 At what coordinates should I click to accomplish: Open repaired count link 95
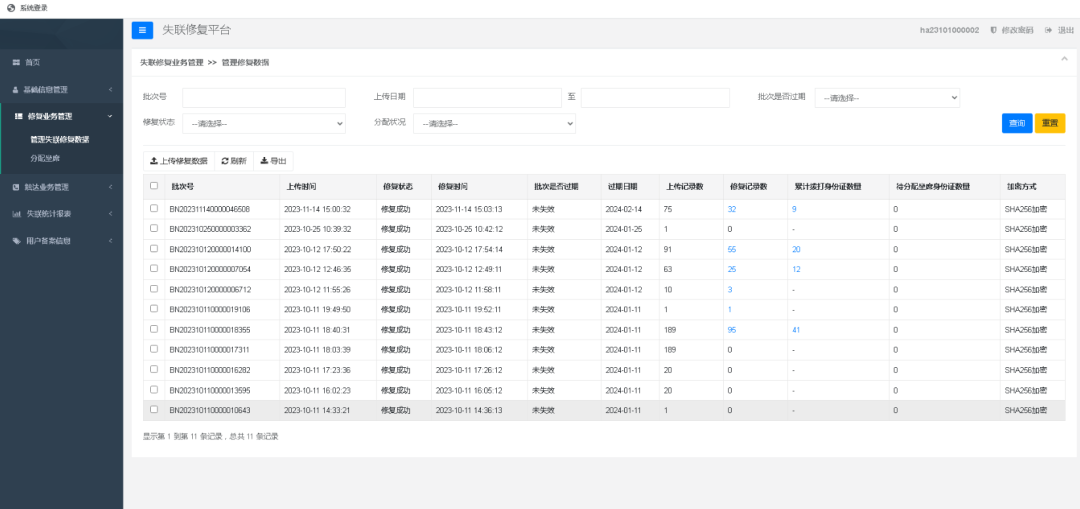point(731,330)
